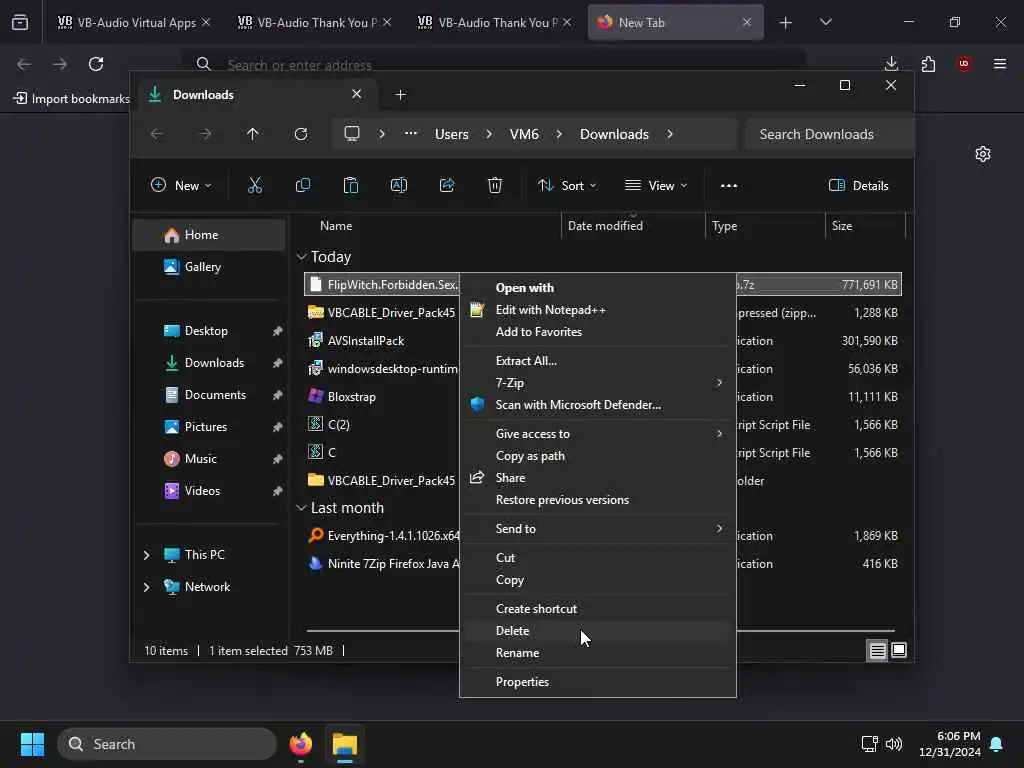Toggle the Details pane button
Viewport: 1024px width, 768px height.
click(858, 185)
